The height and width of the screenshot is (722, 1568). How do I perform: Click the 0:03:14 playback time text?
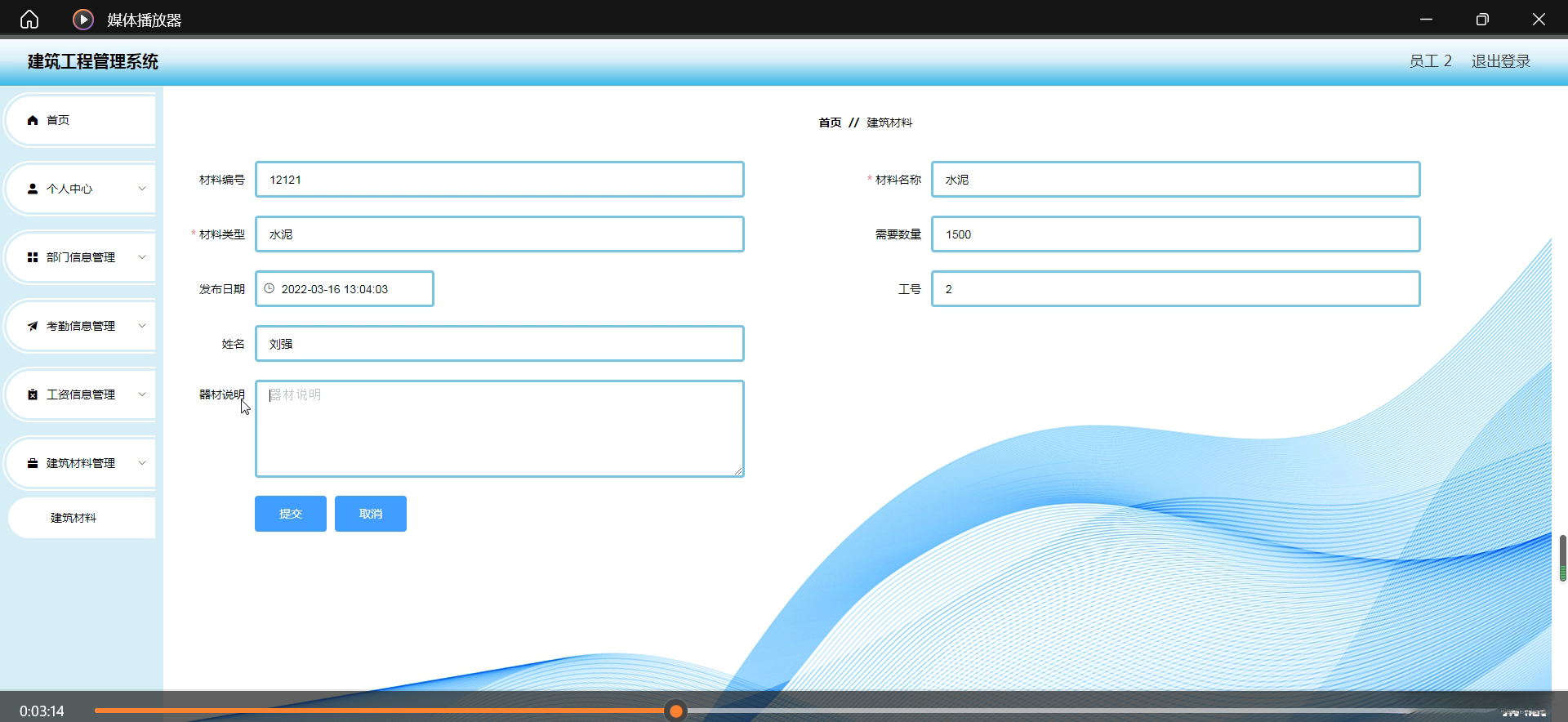click(x=42, y=711)
